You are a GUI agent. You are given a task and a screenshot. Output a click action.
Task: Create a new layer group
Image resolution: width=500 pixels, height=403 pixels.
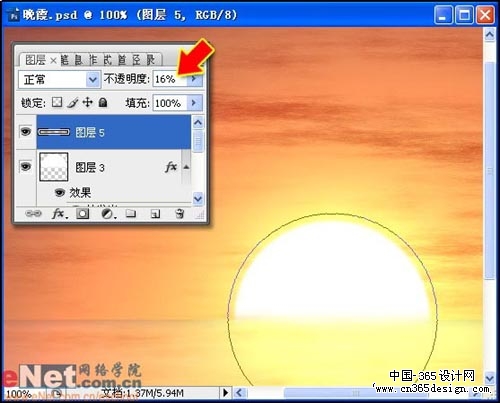pyautogui.click(x=131, y=213)
